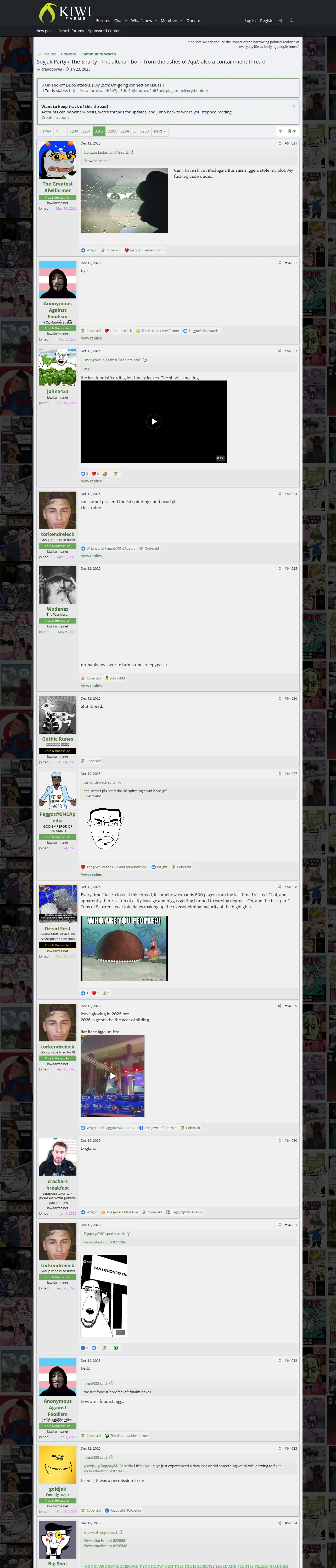Open the Donate nav item
This screenshot has height=1568, width=336.
[x=193, y=21]
